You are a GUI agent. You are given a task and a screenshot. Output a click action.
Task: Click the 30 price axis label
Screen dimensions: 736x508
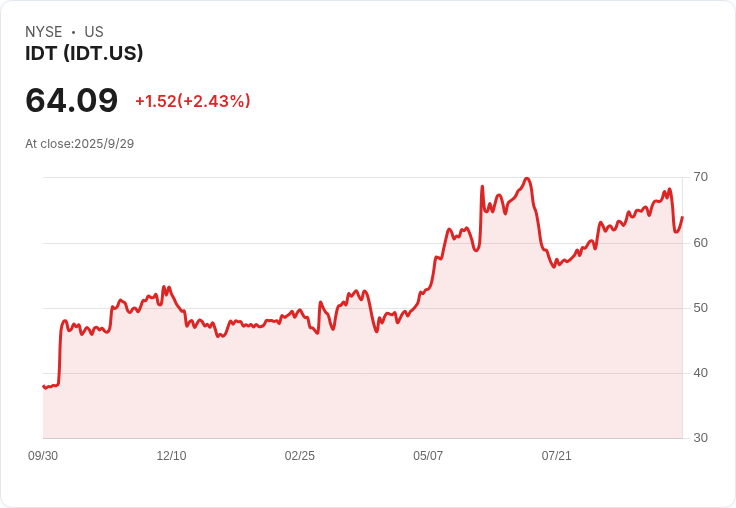pyautogui.click(x=700, y=438)
